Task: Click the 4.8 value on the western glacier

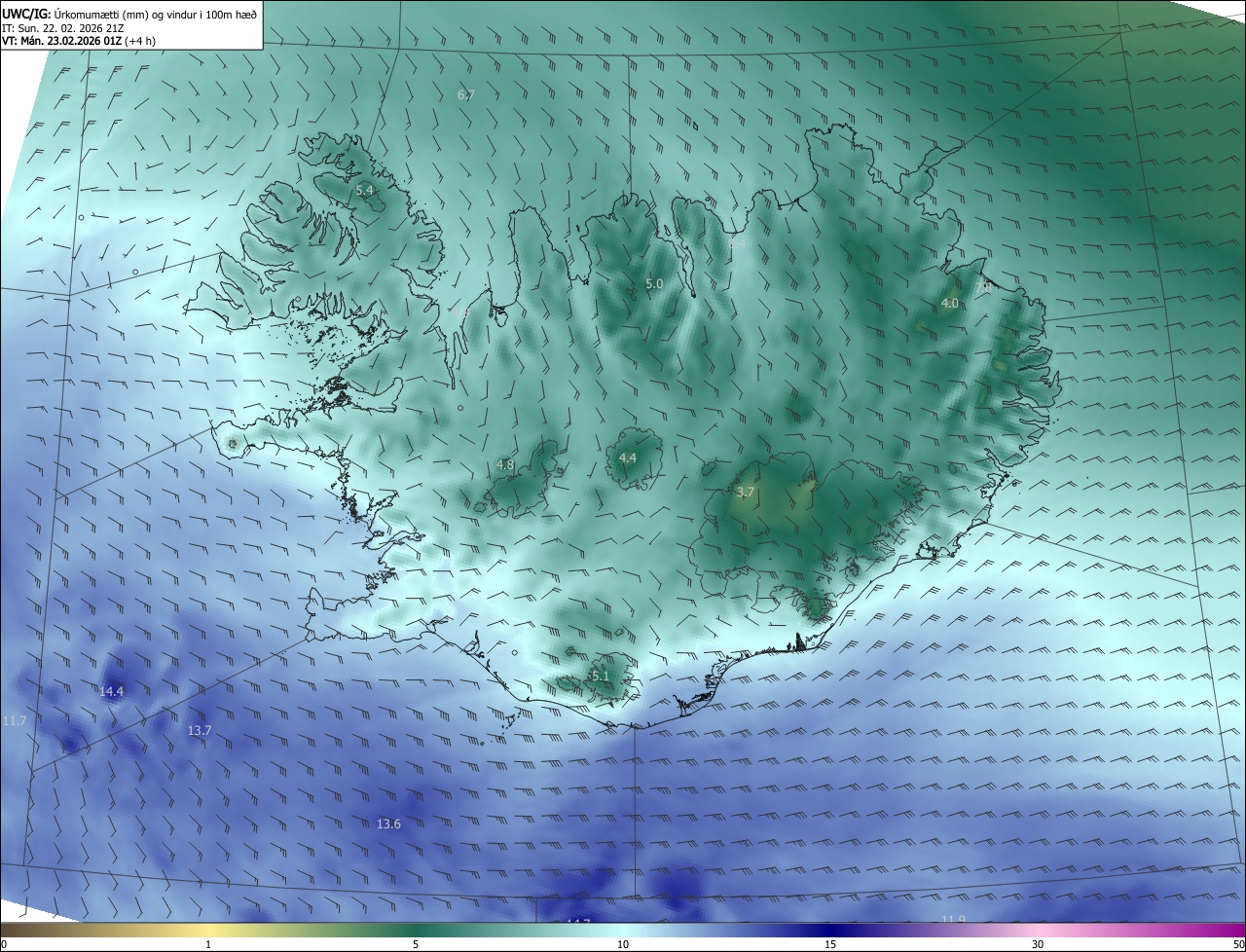Action: 505,465
